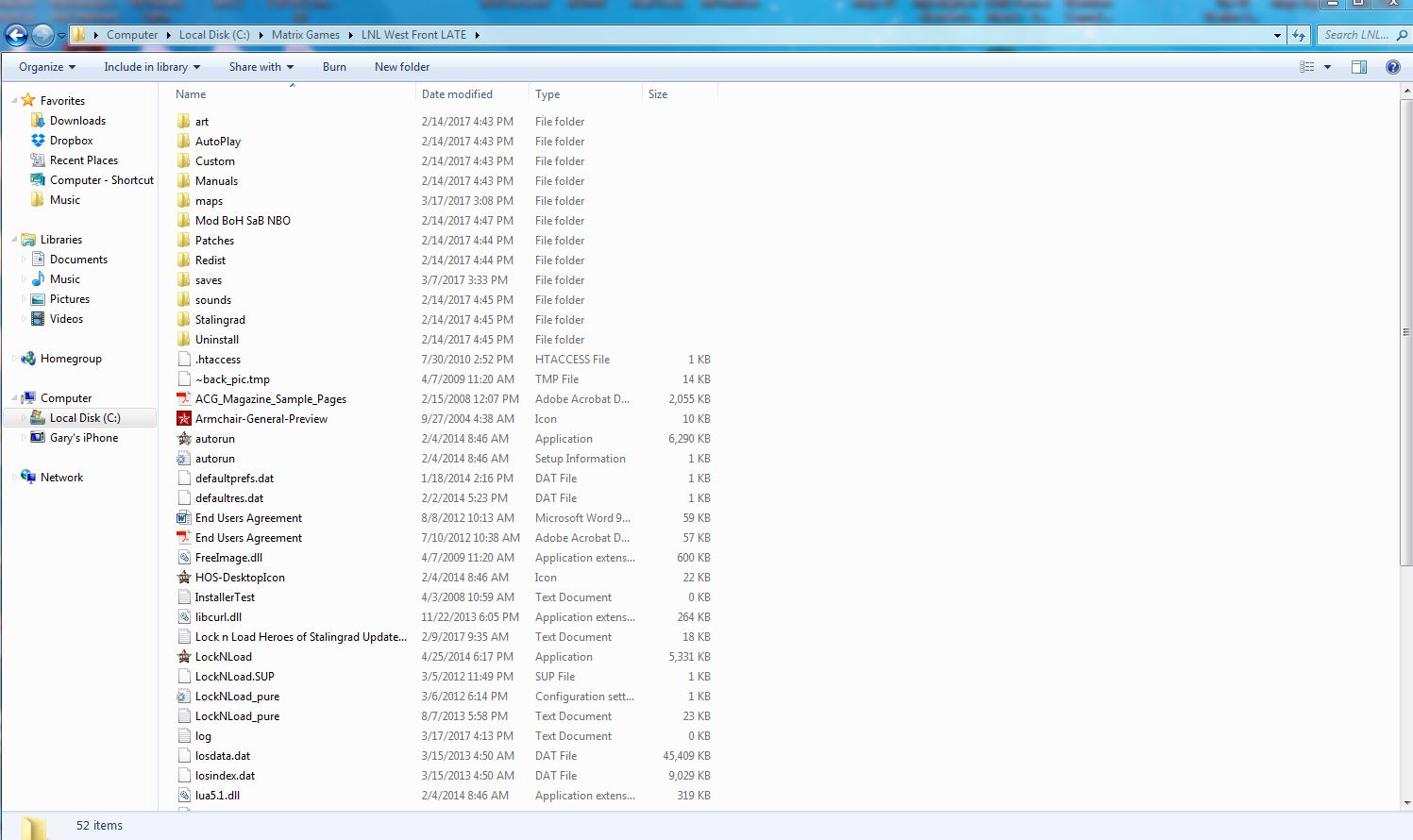This screenshot has height=840, width=1413.
Task: Select the Gary's iPhone device icon
Action: click(38, 438)
